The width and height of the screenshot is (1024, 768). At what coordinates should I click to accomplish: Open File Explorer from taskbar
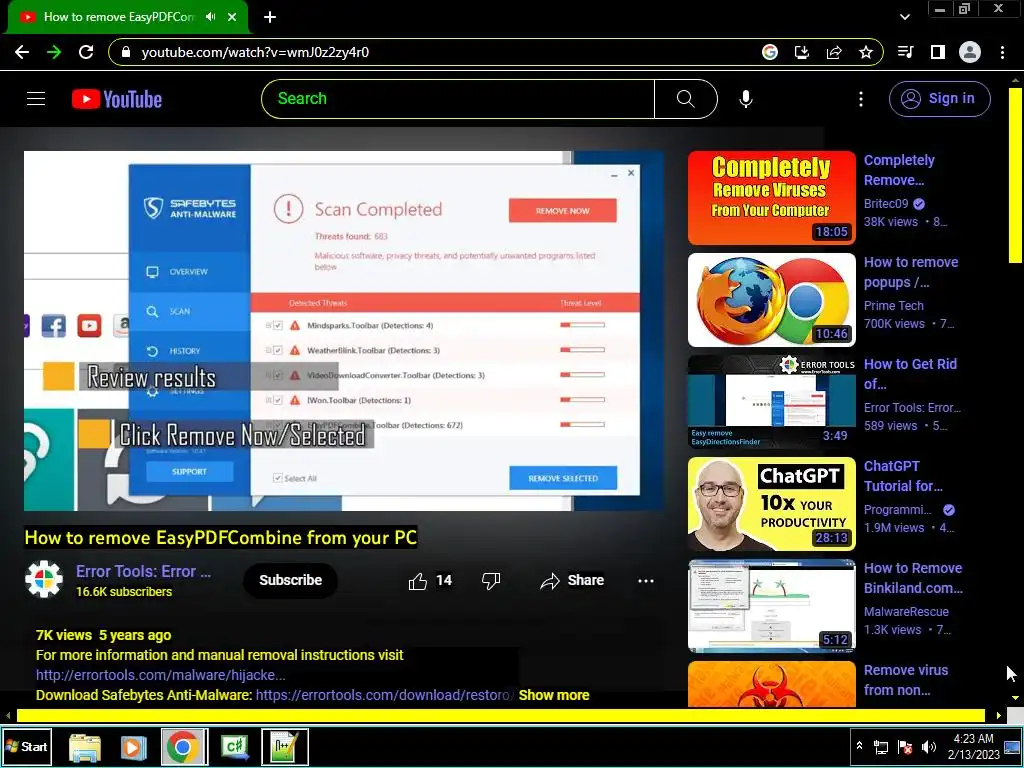(x=86, y=747)
